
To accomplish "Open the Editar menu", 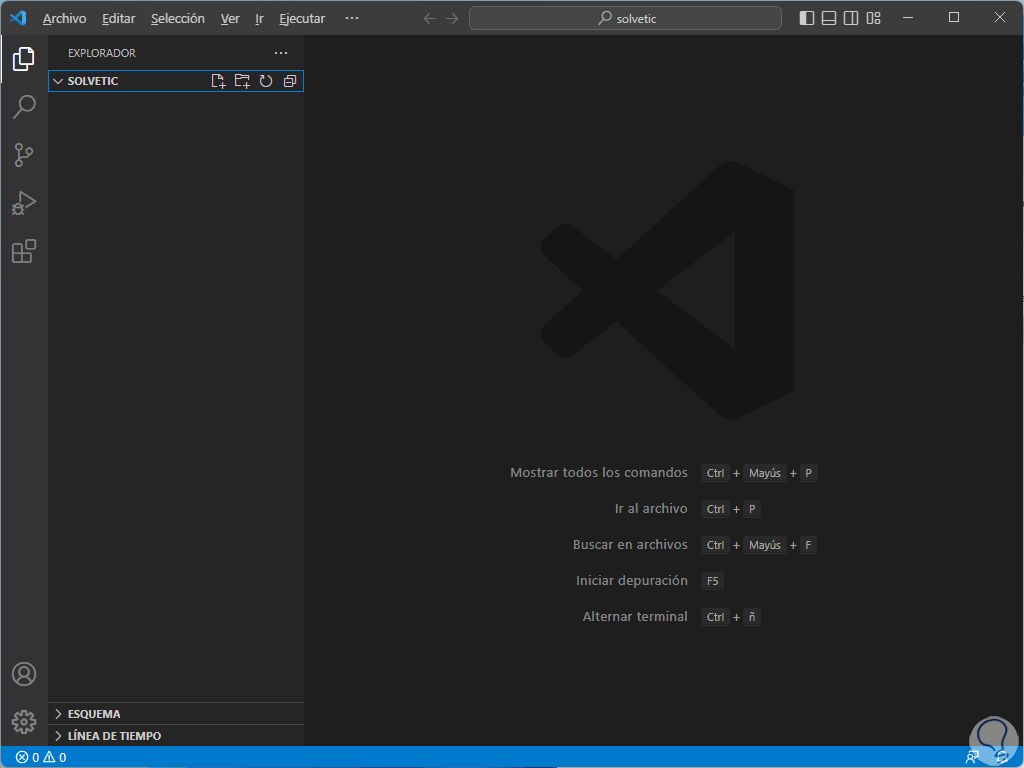I will pyautogui.click(x=118, y=18).
